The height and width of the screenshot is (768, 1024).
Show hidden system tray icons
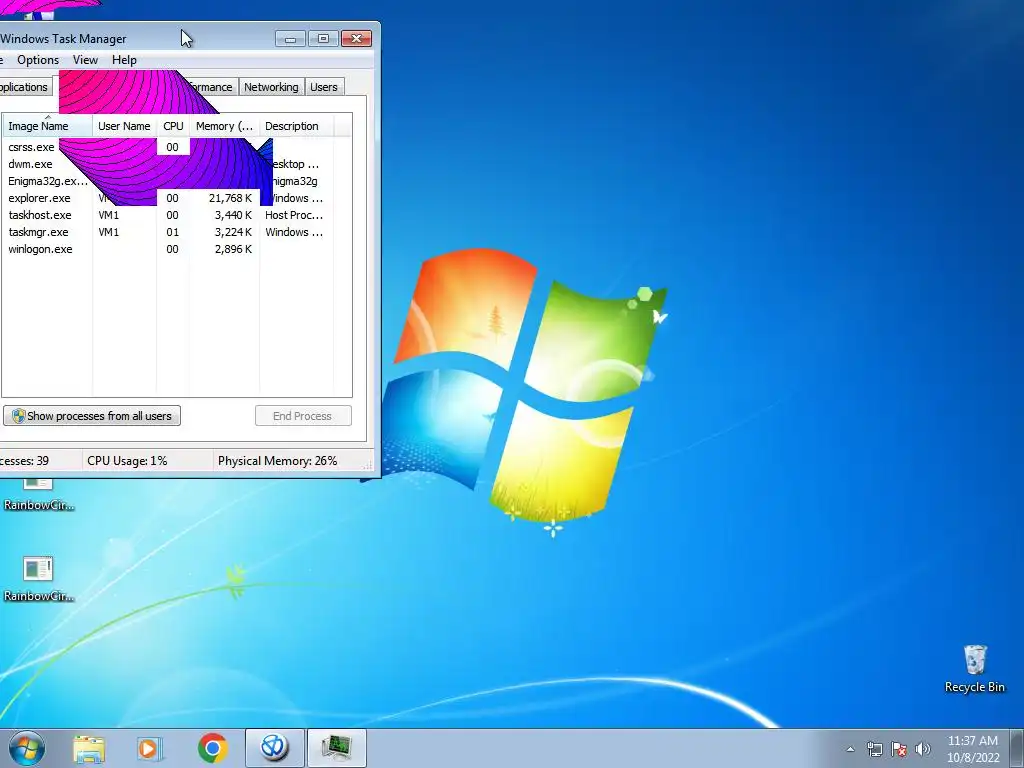pos(850,749)
